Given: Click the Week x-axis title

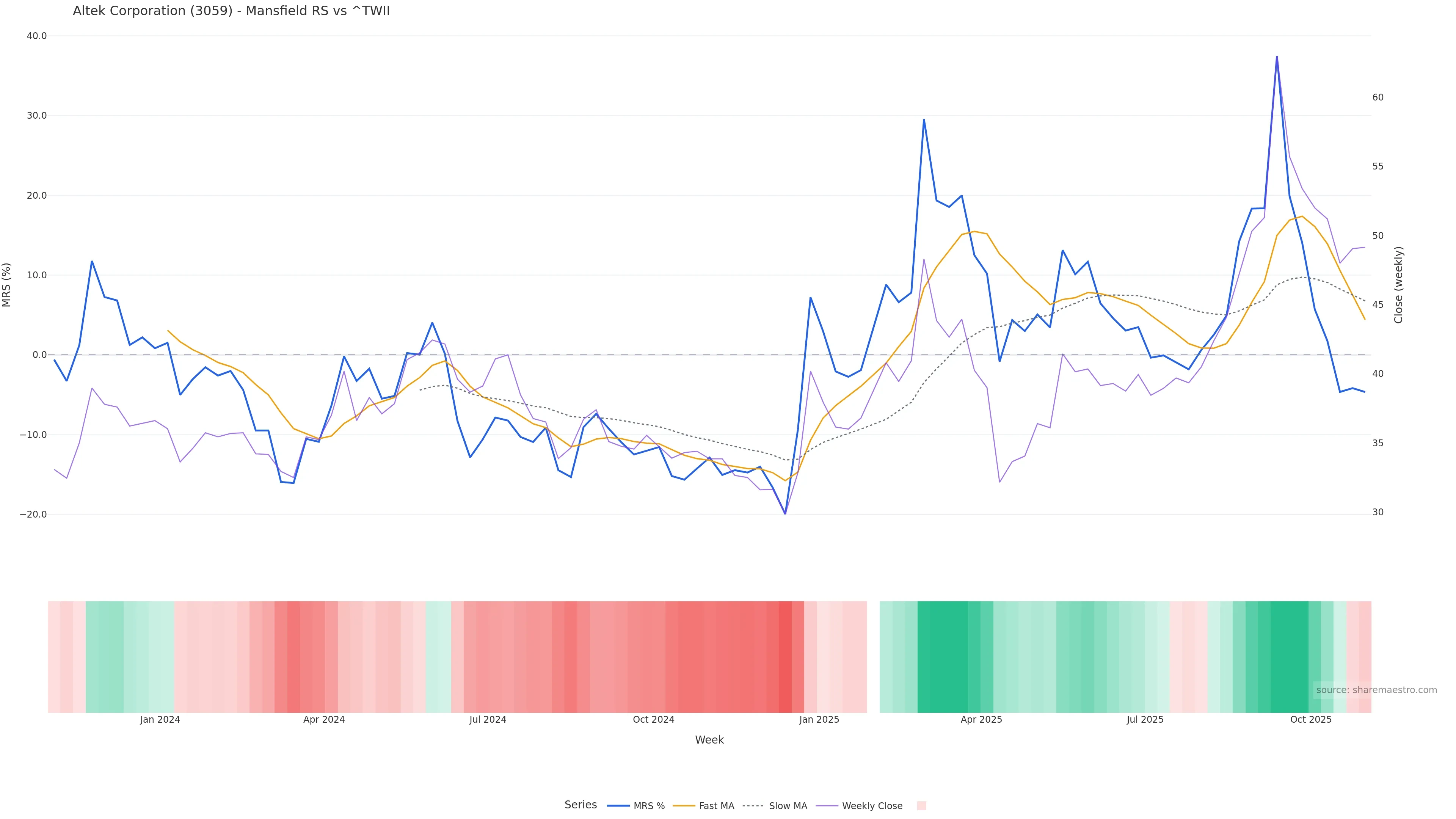Looking at the screenshot, I should coord(709,740).
